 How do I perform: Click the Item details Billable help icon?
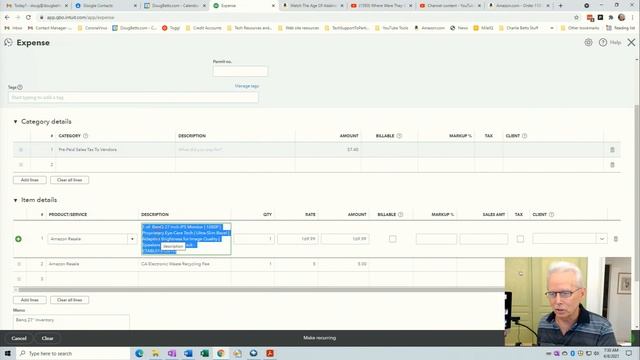(x=400, y=215)
